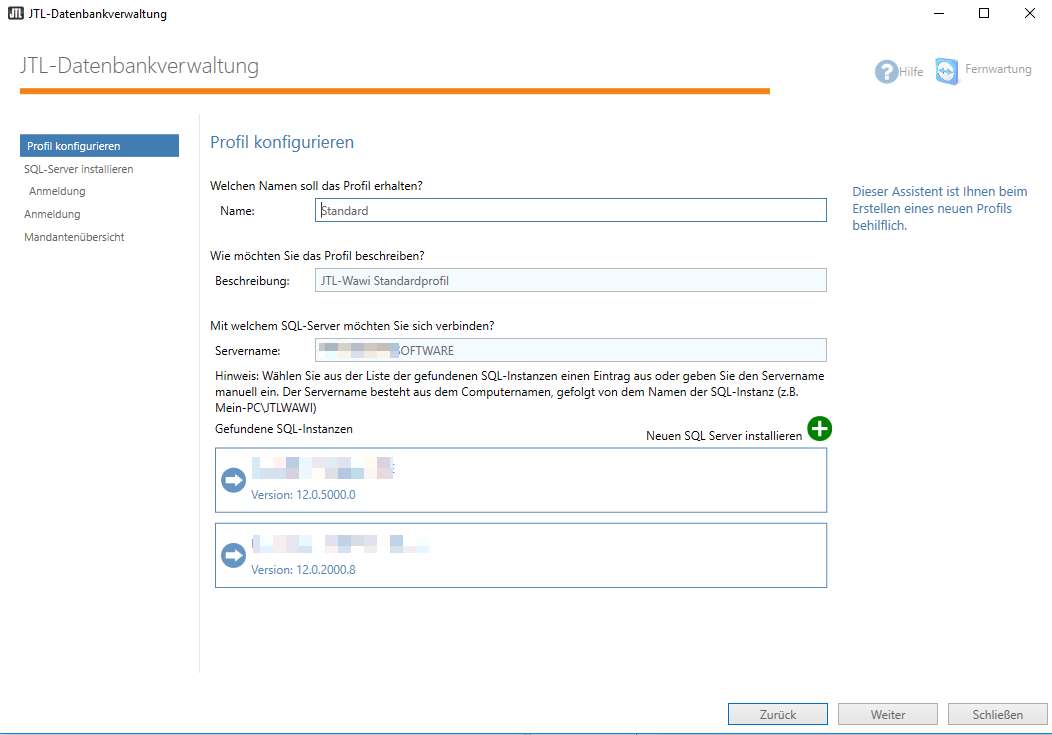Click 'Welchen Namen soll das Profil erhalten?' text

[316, 186]
